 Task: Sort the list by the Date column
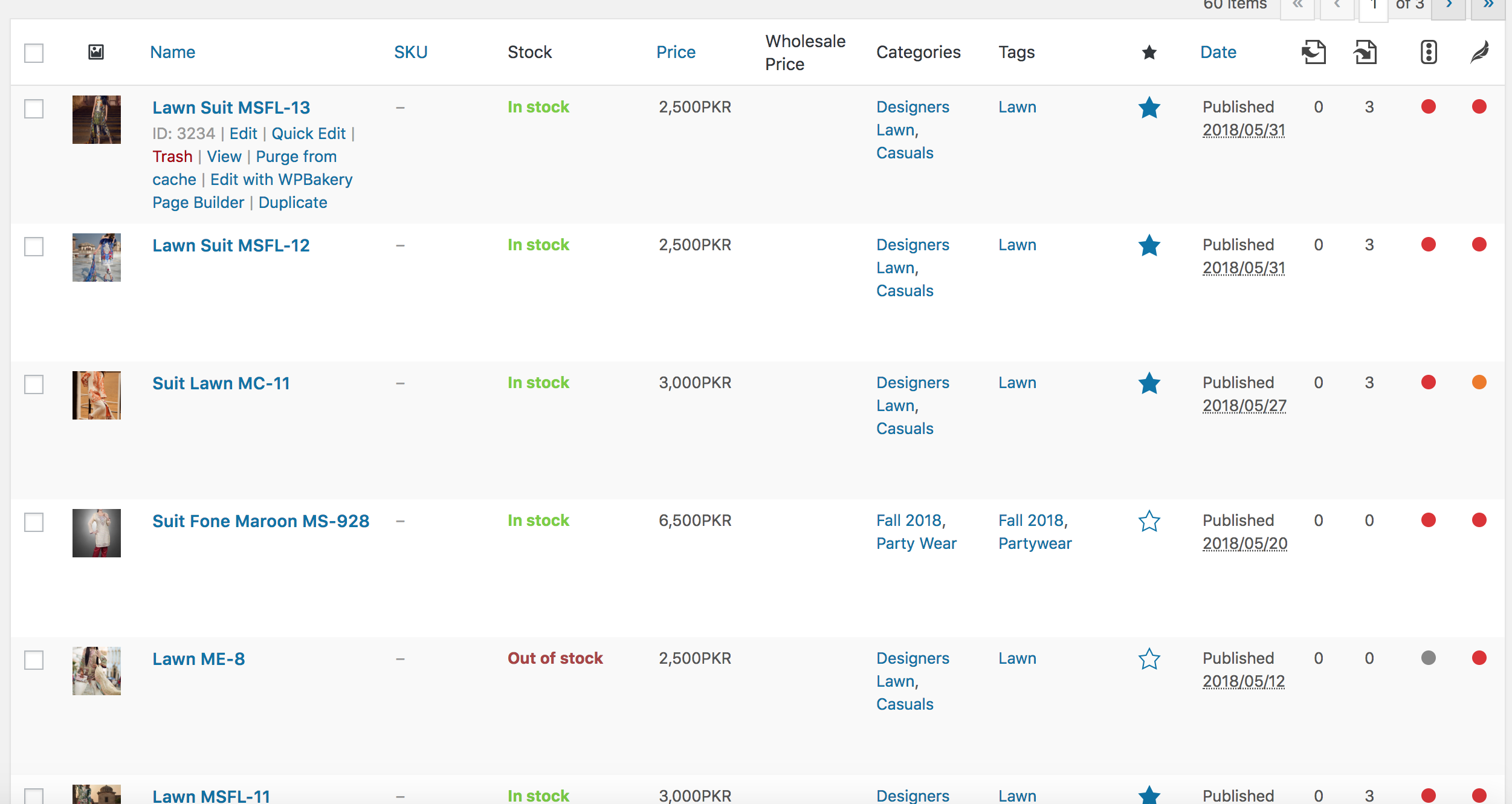1218,53
